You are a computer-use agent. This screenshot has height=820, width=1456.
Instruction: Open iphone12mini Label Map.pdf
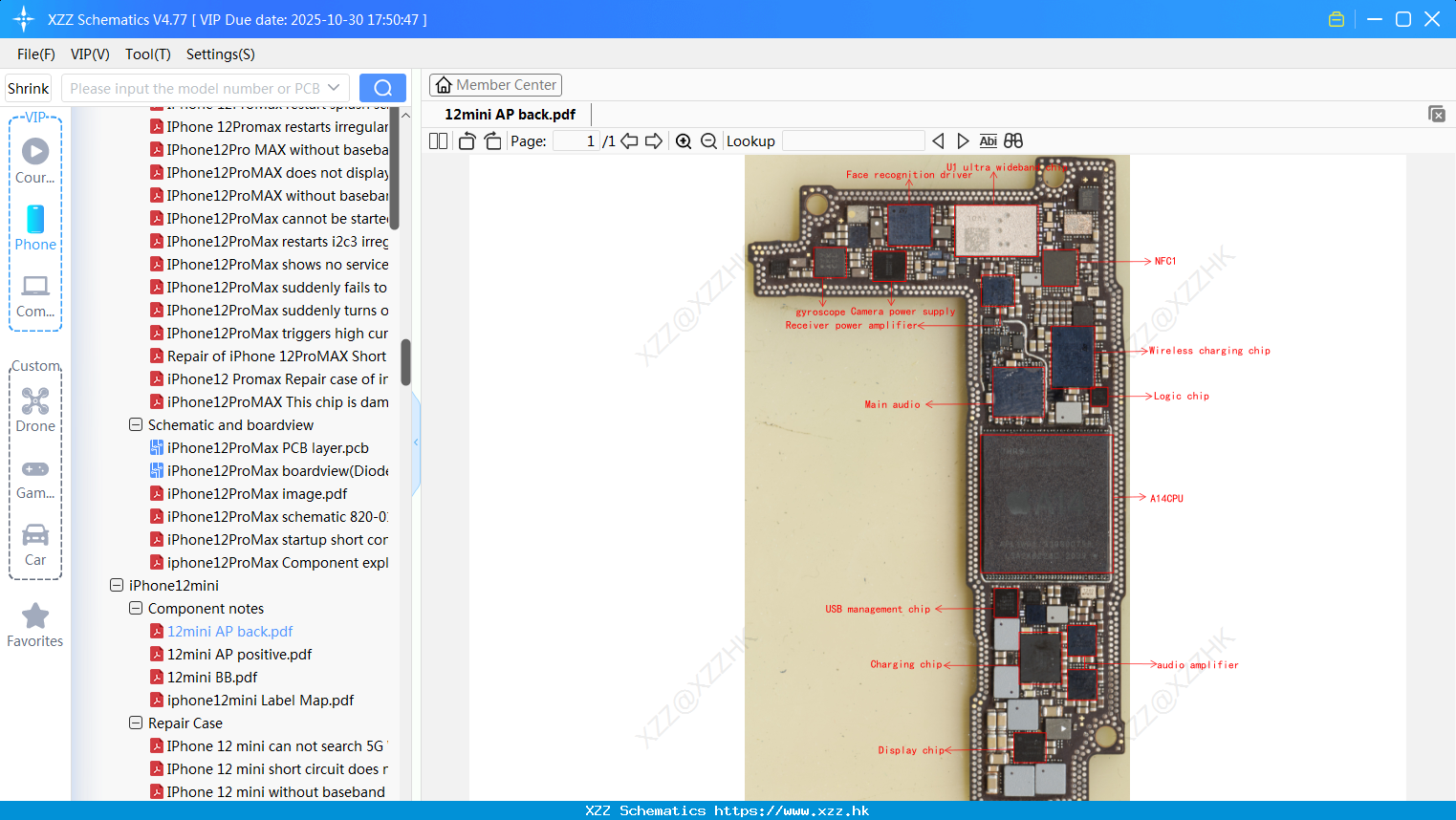click(x=260, y=700)
